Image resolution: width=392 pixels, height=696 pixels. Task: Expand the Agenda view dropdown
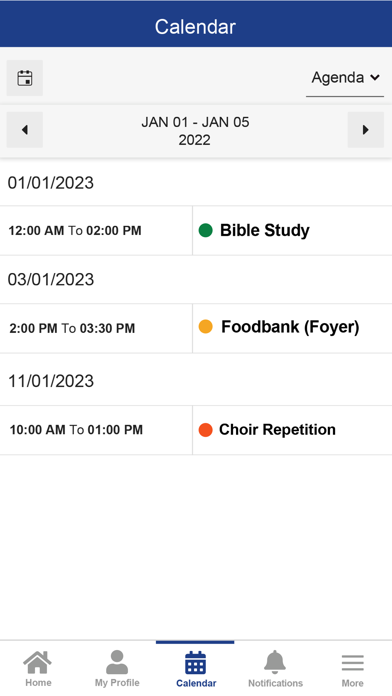[x=345, y=78]
